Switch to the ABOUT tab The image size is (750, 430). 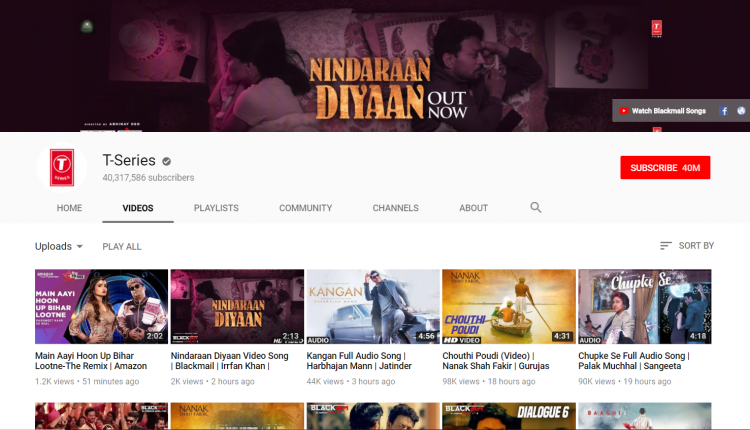tap(474, 208)
